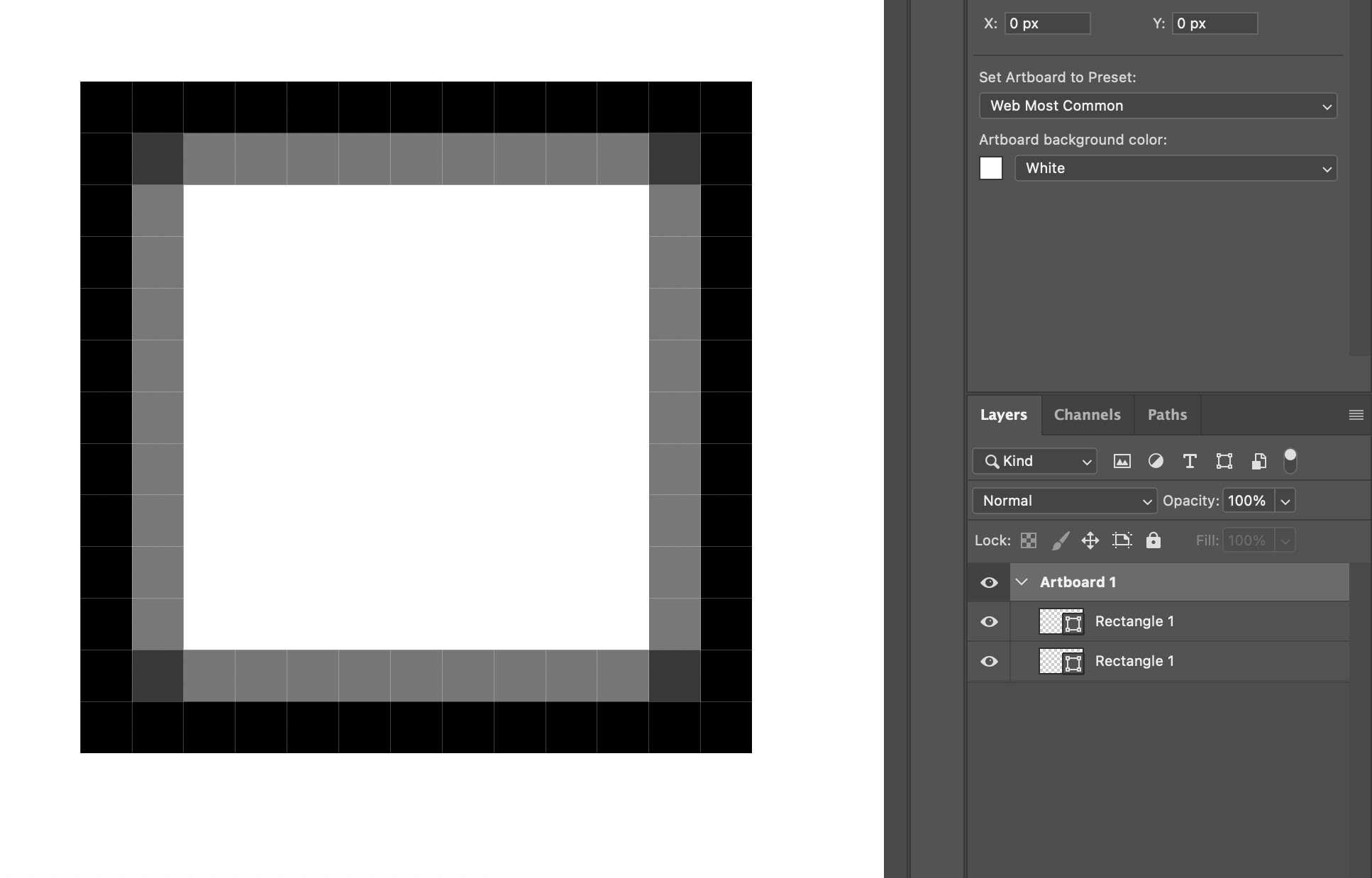Viewport: 1372px width, 878px height.
Task: Click the pixel layer filter icon
Action: point(1122,461)
